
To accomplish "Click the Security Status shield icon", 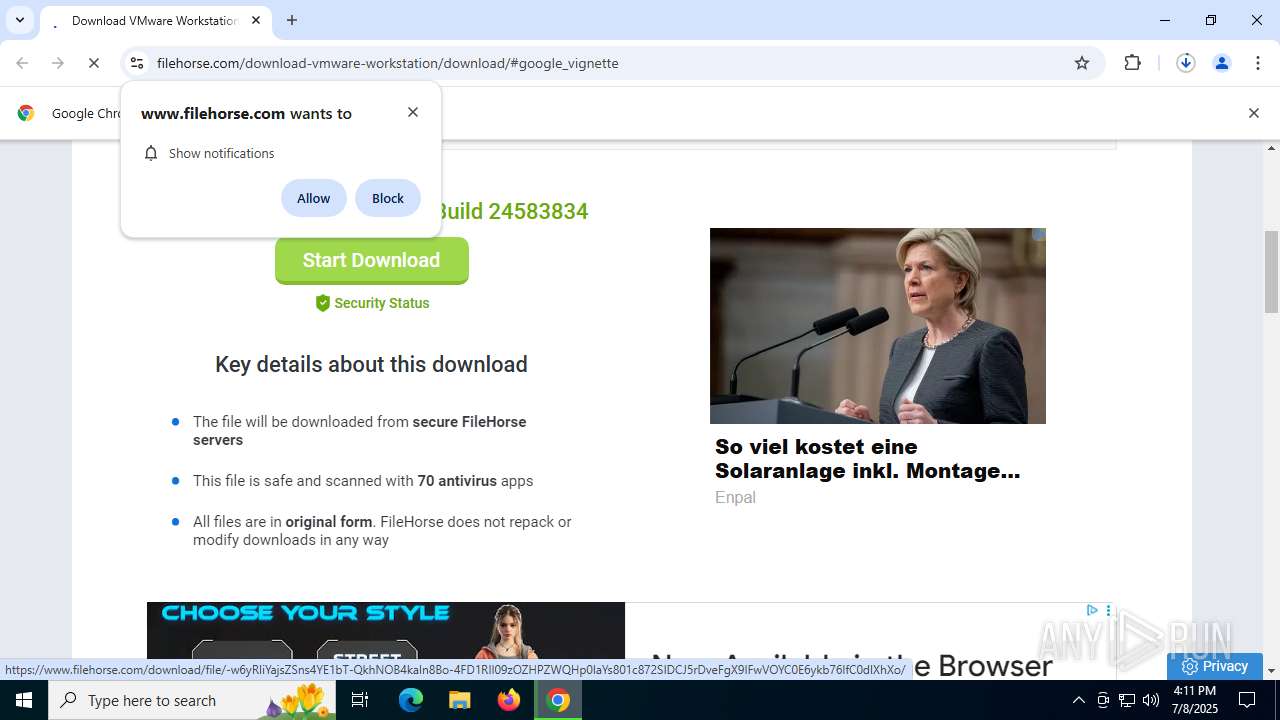I will 322,303.
